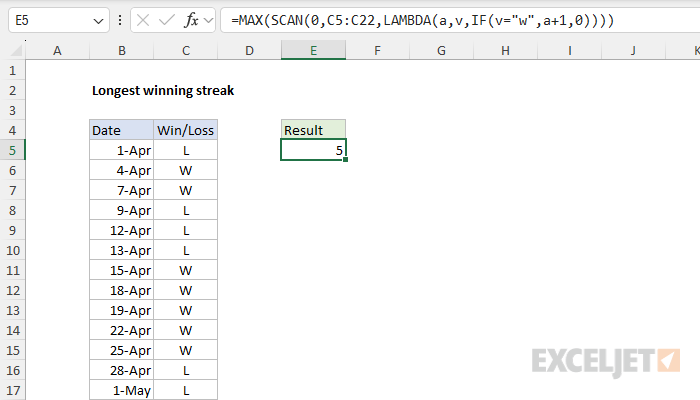Select the '9-Apr' date cell
This screenshot has height=400, width=700.
[x=121, y=210]
